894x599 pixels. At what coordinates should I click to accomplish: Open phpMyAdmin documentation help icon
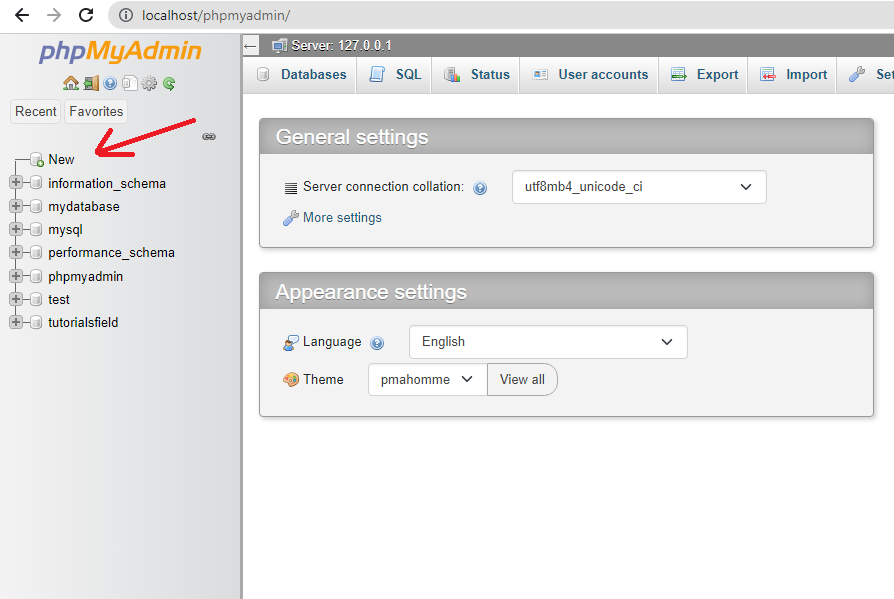coord(110,83)
